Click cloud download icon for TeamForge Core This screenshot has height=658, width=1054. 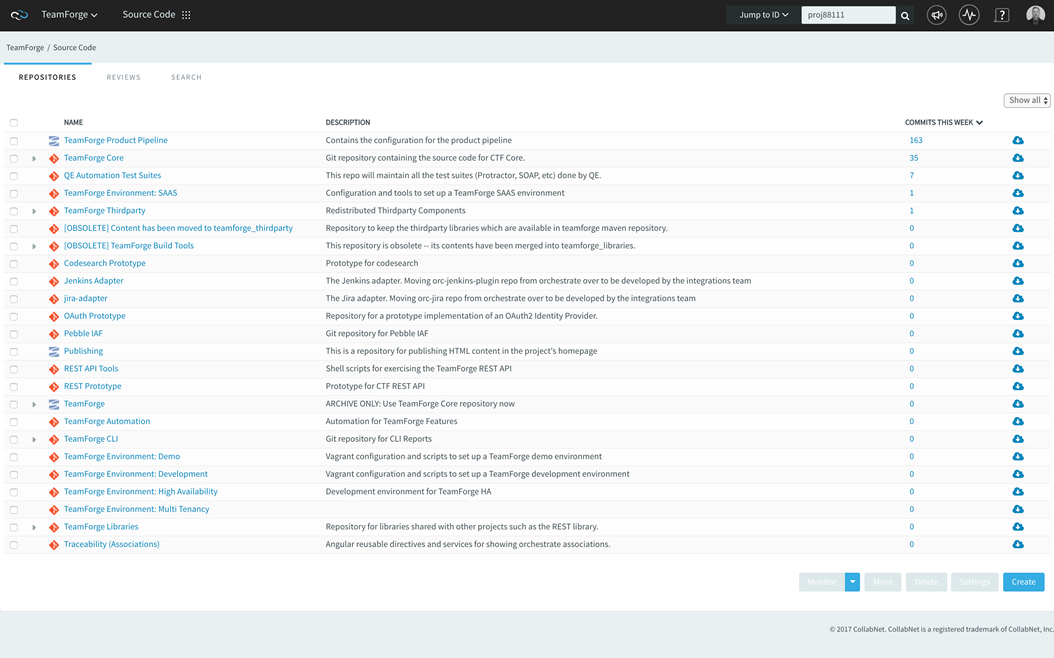[x=1018, y=158]
